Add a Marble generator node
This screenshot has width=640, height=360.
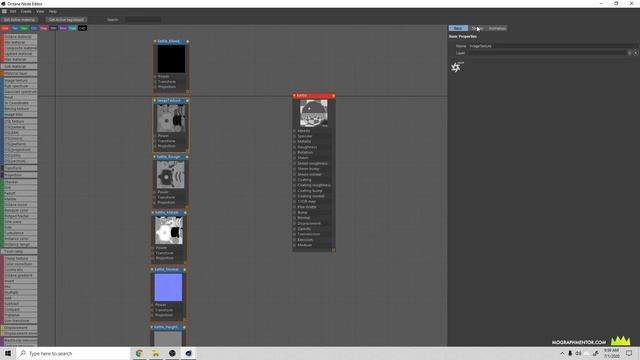(19, 199)
